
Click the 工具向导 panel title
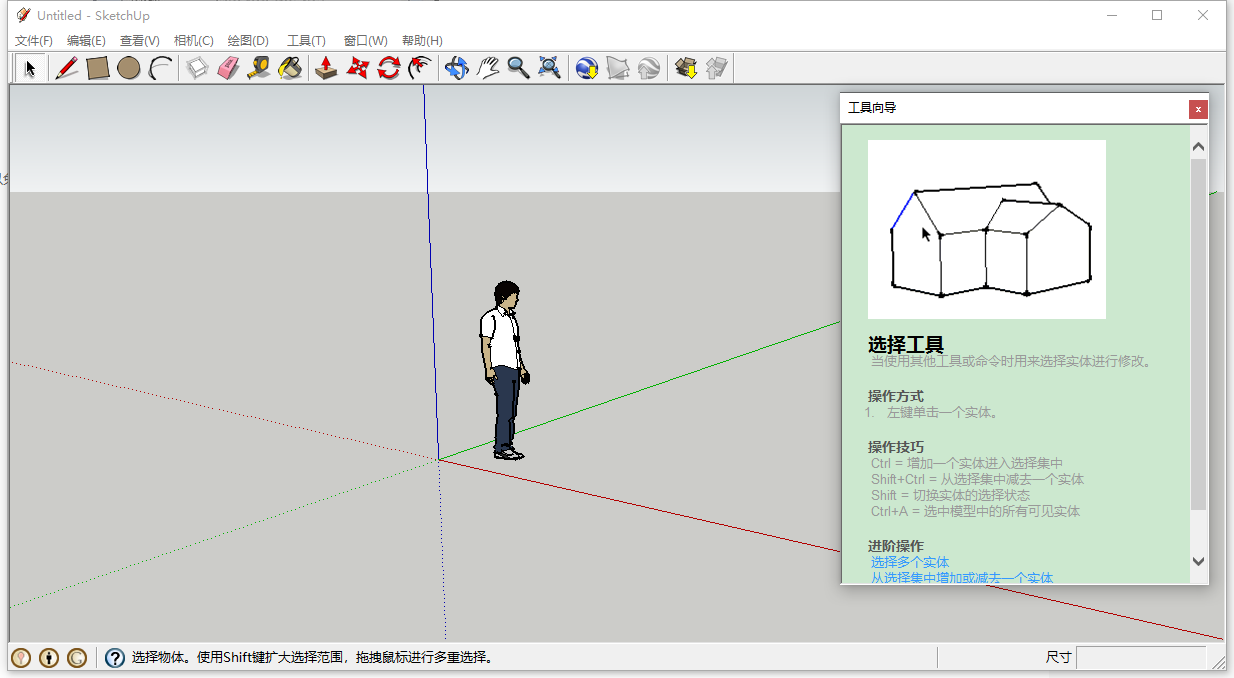[872, 108]
